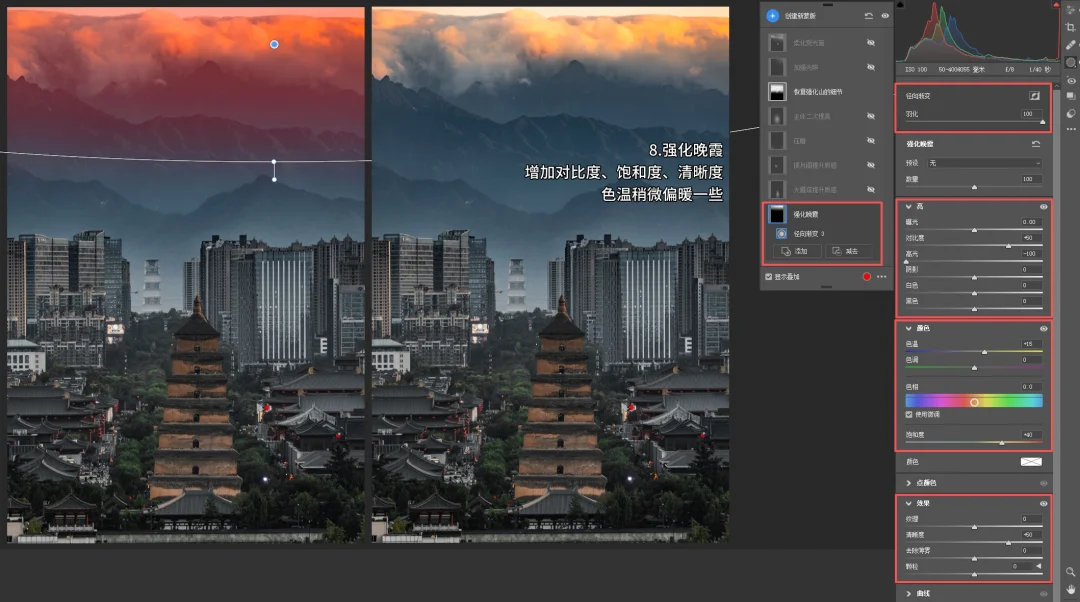Click the 减去 subtract button
1080x602 pixels.
(848, 251)
